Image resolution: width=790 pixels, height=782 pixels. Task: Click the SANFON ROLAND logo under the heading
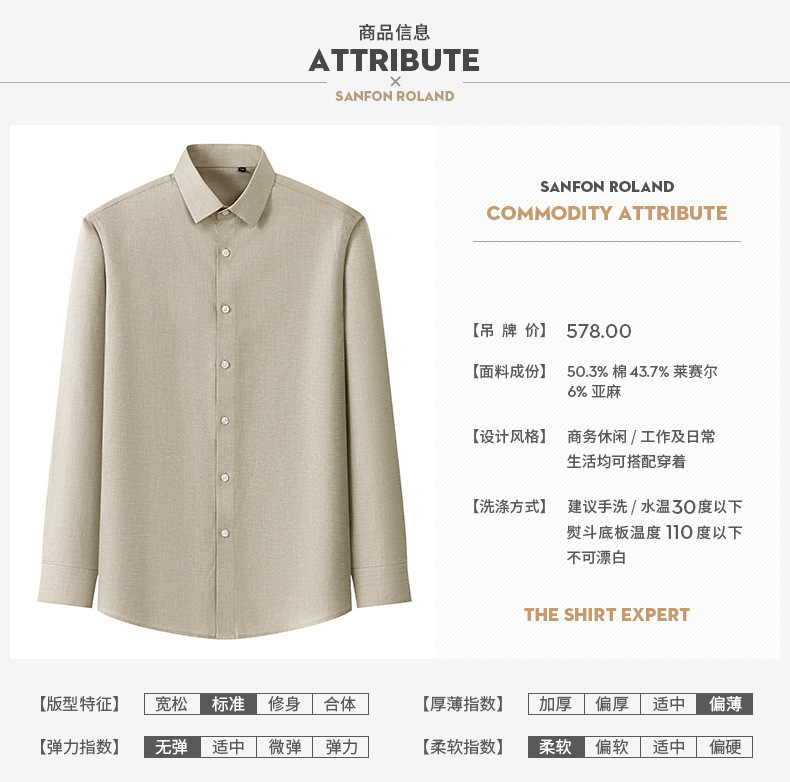394,96
